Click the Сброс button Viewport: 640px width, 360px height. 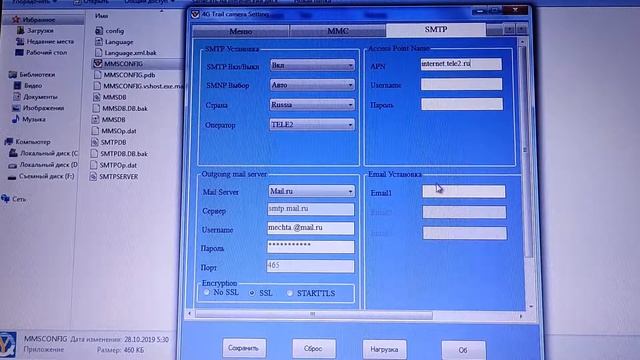tap(313, 349)
